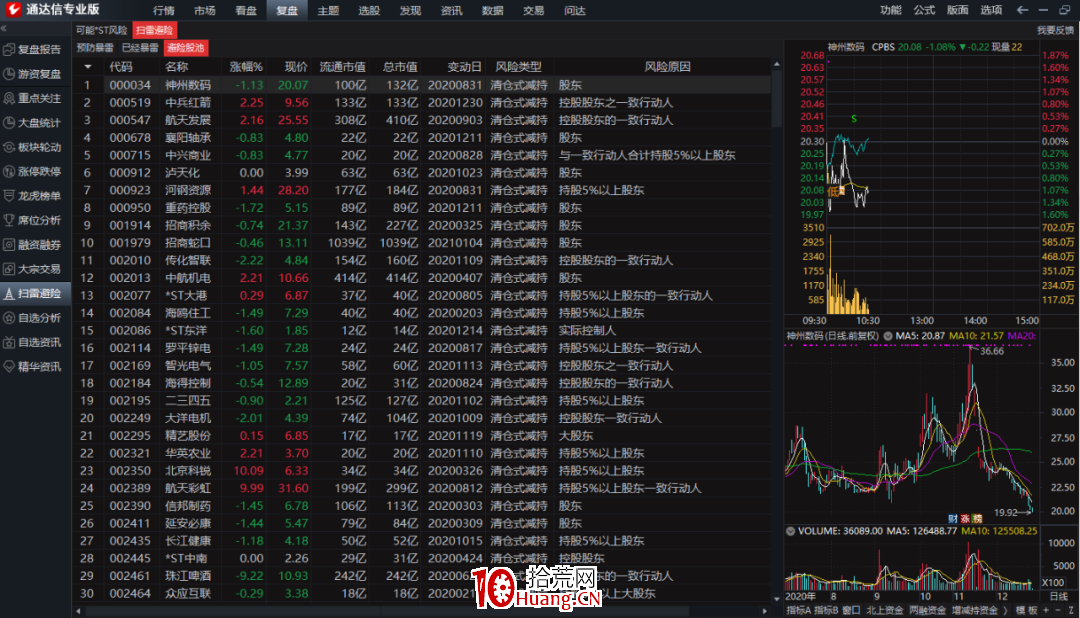Click the 融资融券 sidebar icon
The width and height of the screenshot is (1080, 618).
(9, 245)
